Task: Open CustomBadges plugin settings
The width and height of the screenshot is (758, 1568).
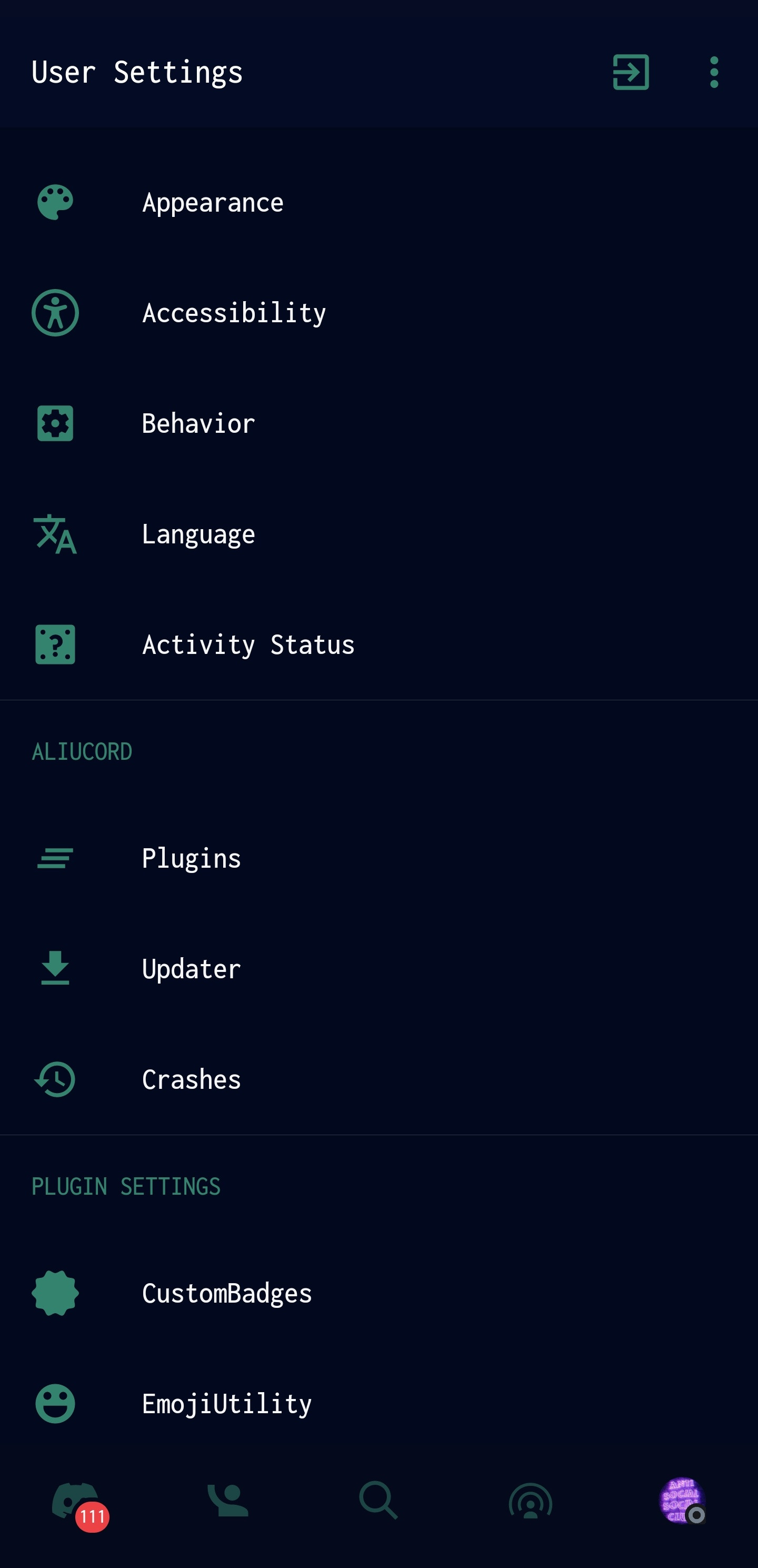Action: click(226, 1293)
